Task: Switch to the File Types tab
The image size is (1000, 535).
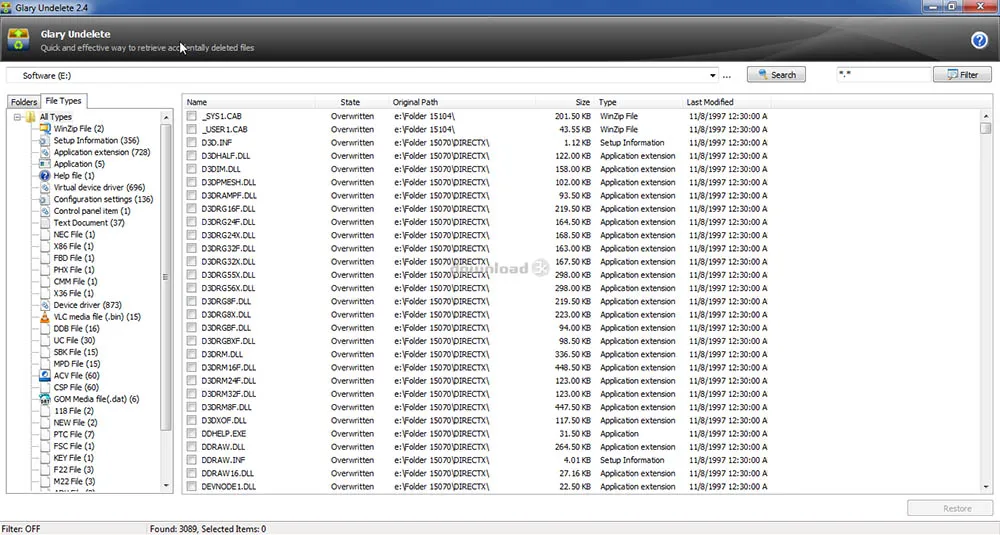Action: 63,101
